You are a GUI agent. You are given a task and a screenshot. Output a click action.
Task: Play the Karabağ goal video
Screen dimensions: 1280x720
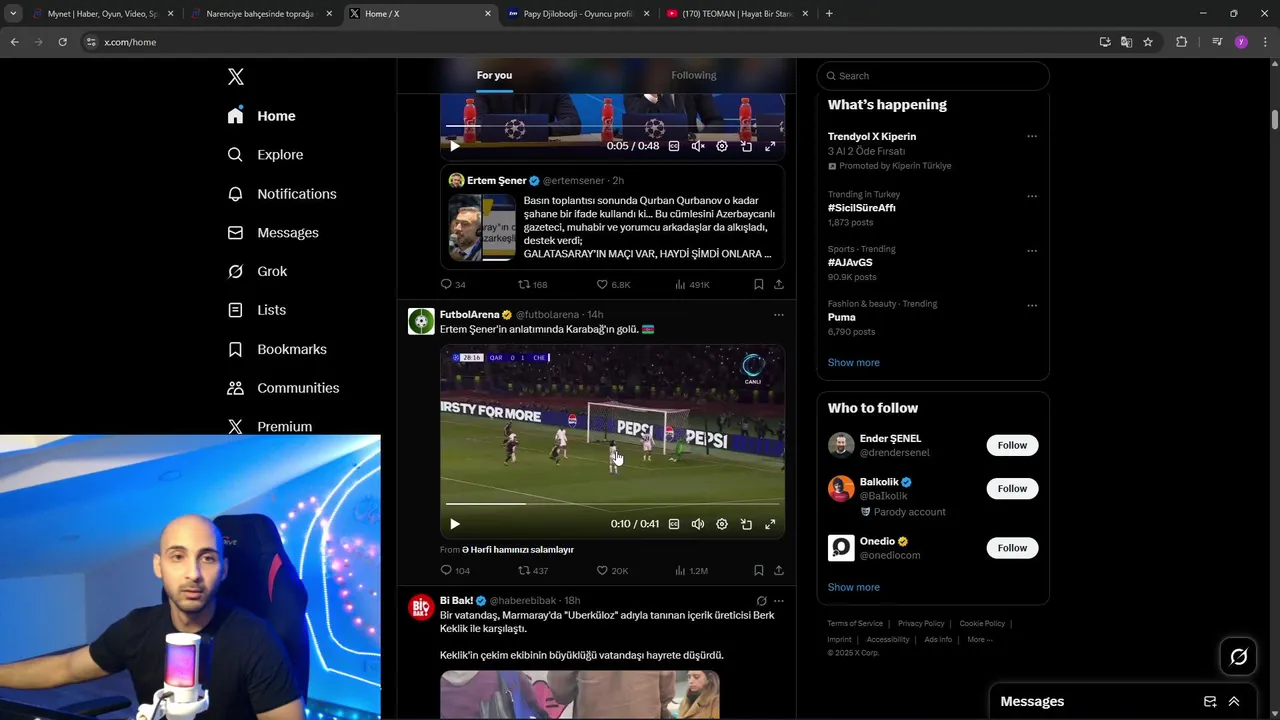tap(455, 524)
